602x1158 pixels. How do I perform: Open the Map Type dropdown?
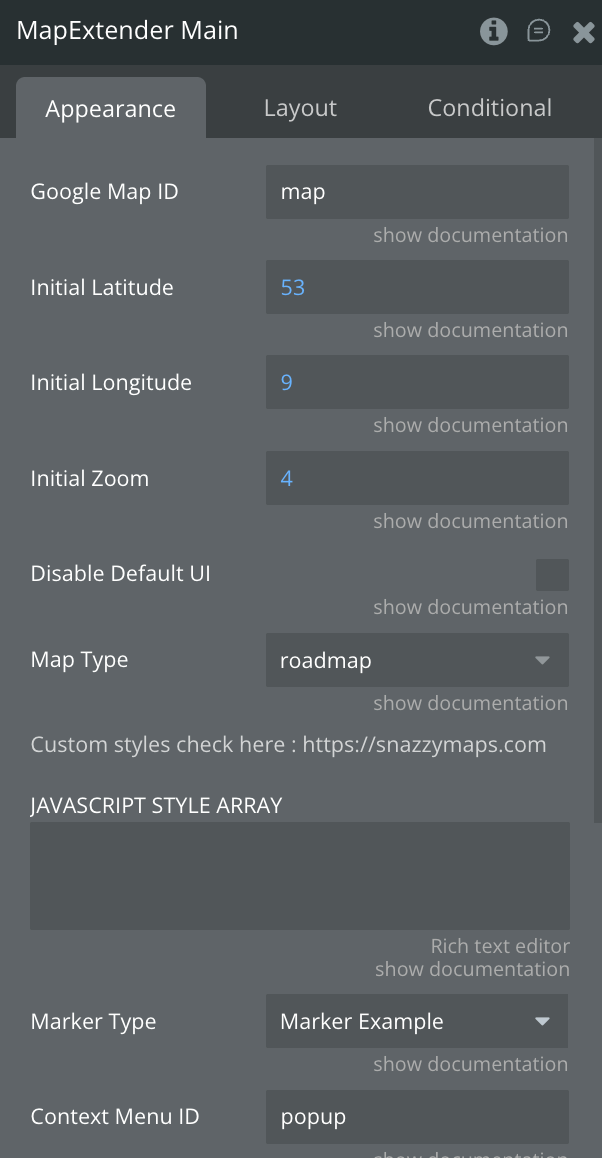coord(417,660)
